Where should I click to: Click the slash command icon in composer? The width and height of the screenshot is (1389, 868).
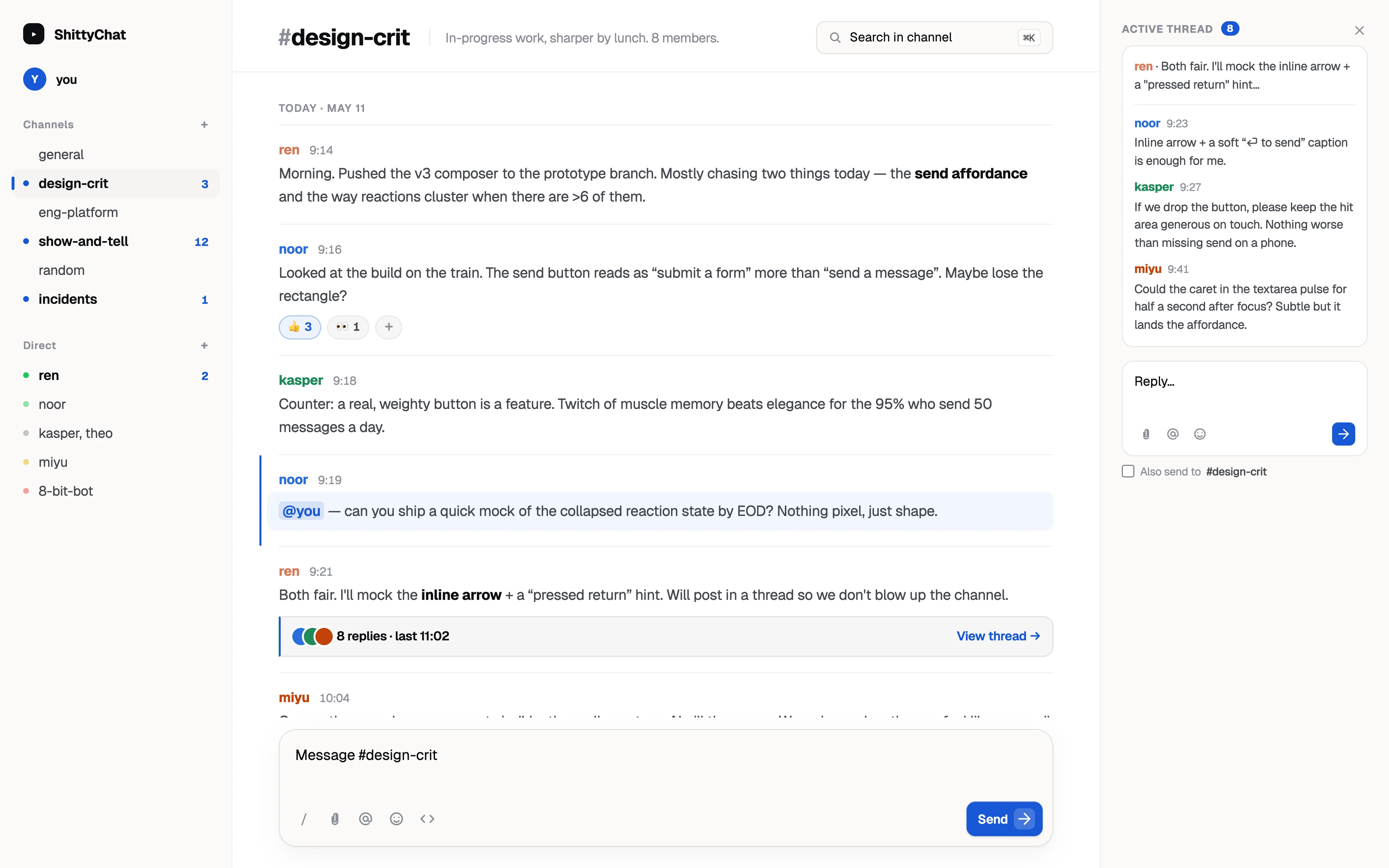(x=304, y=818)
